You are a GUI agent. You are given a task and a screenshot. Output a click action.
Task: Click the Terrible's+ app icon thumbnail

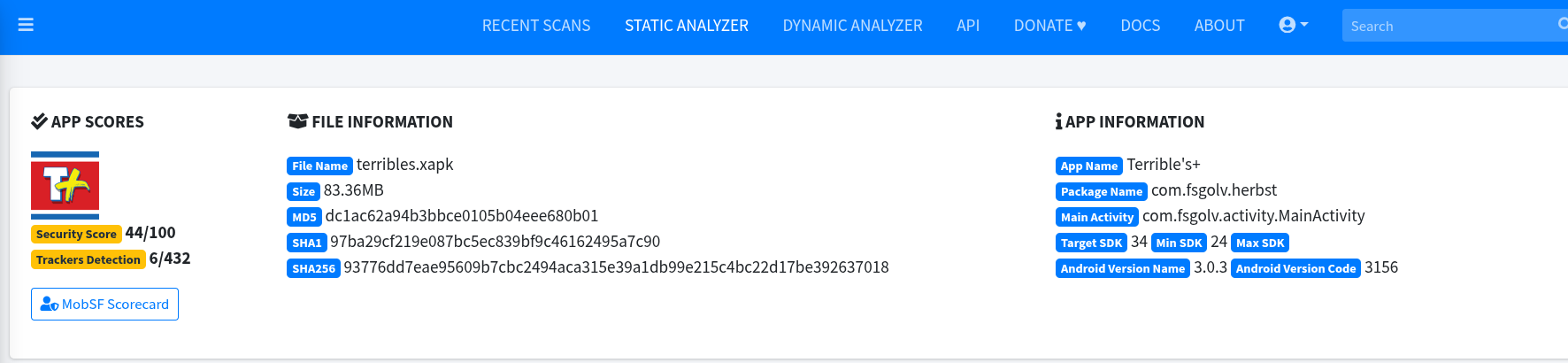tap(65, 185)
